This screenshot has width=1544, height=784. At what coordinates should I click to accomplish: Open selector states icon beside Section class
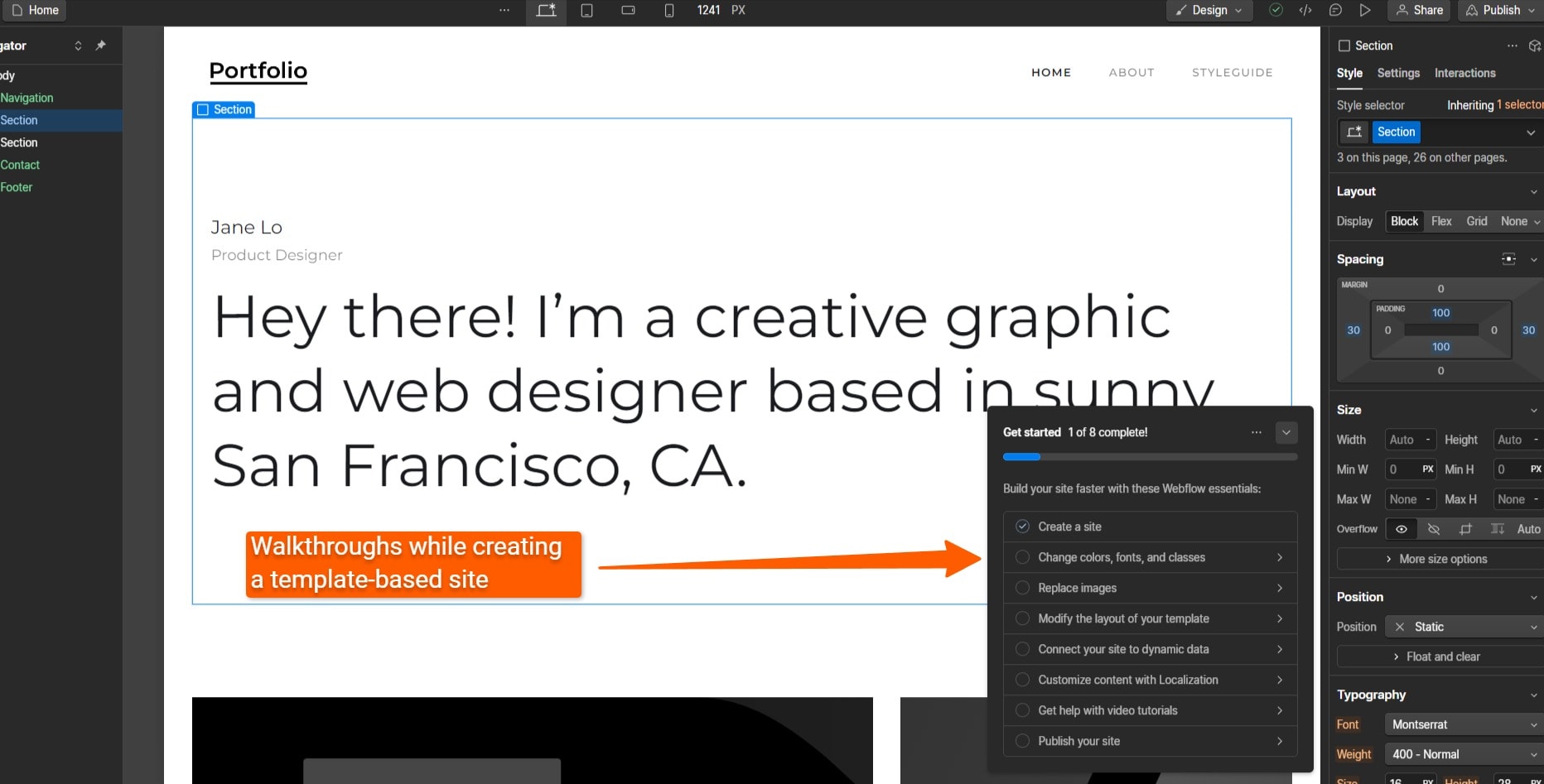point(1354,132)
